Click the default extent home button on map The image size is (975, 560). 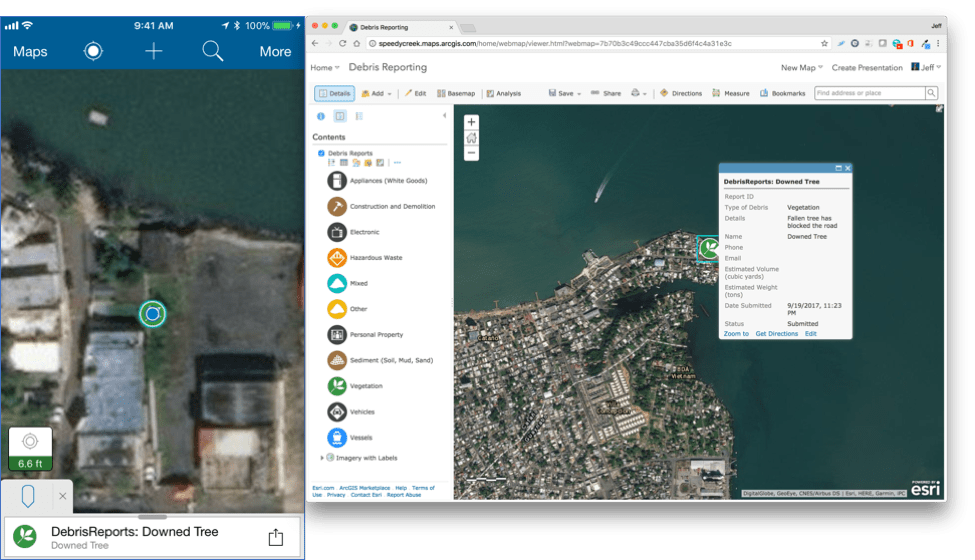pos(471,138)
